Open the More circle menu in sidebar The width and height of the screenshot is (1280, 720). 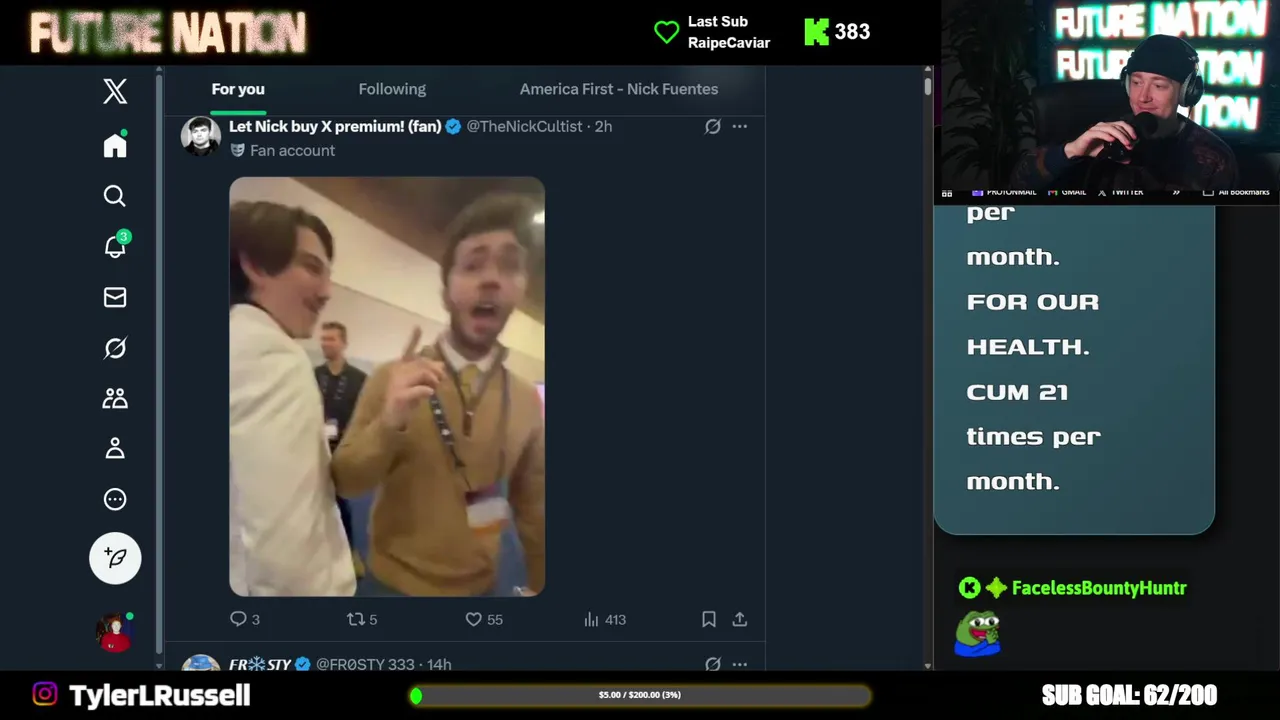point(115,499)
